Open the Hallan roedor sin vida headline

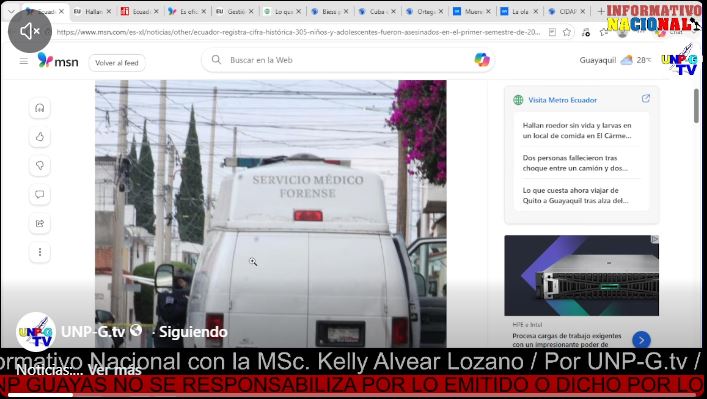[577, 130]
